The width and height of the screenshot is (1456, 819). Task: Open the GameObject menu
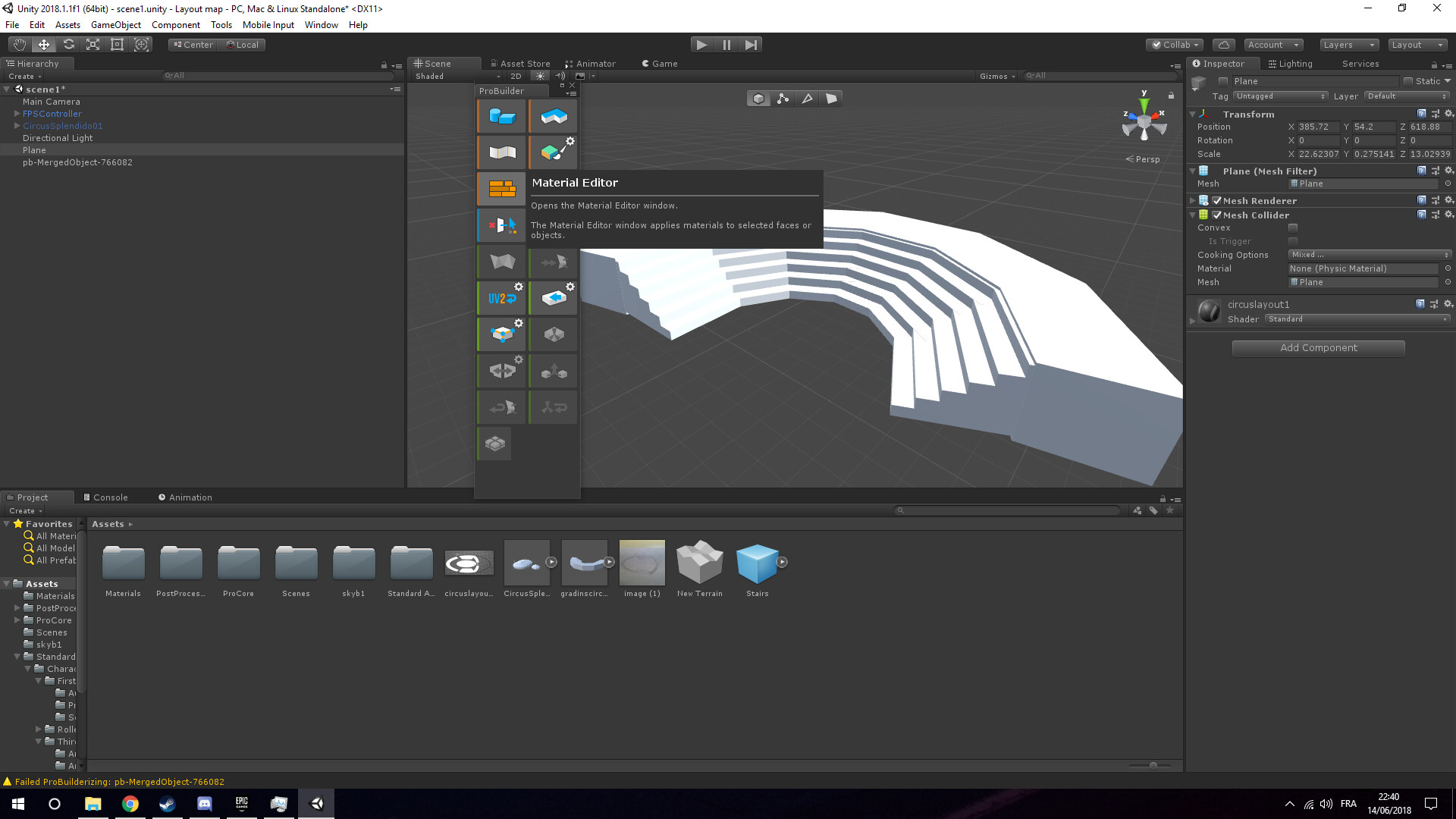(115, 24)
